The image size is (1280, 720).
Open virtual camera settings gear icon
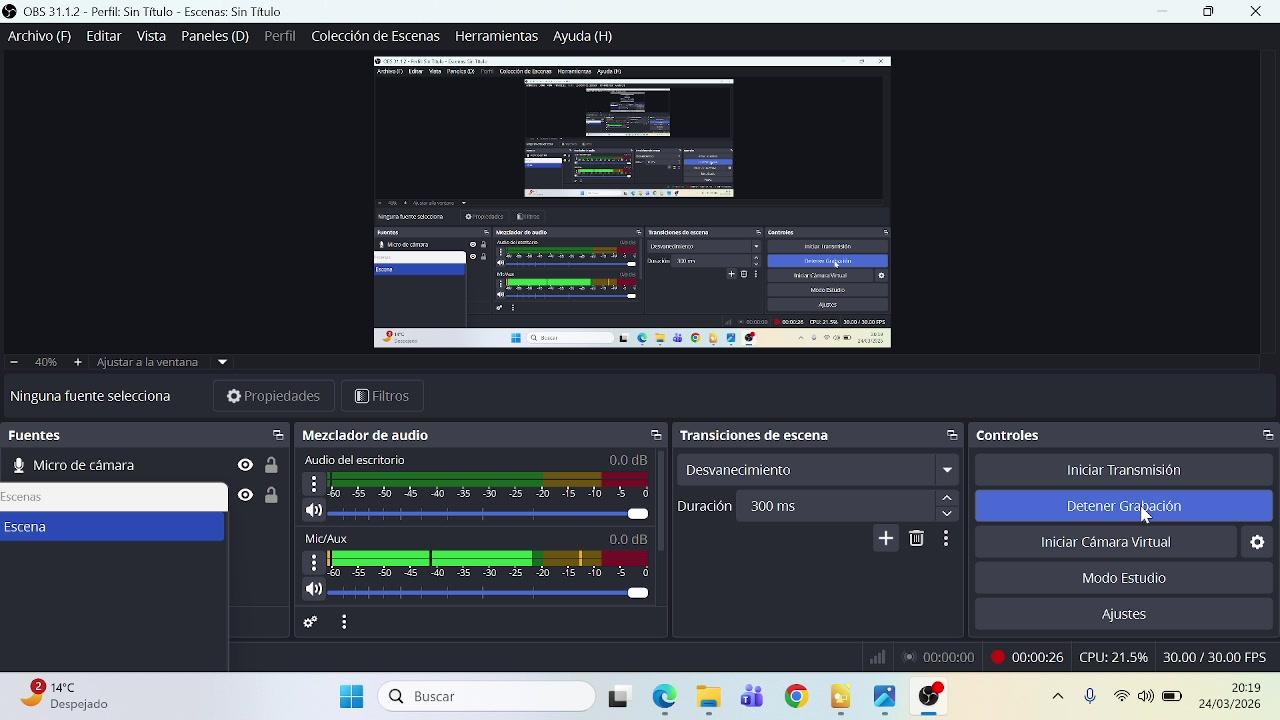[1257, 542]
